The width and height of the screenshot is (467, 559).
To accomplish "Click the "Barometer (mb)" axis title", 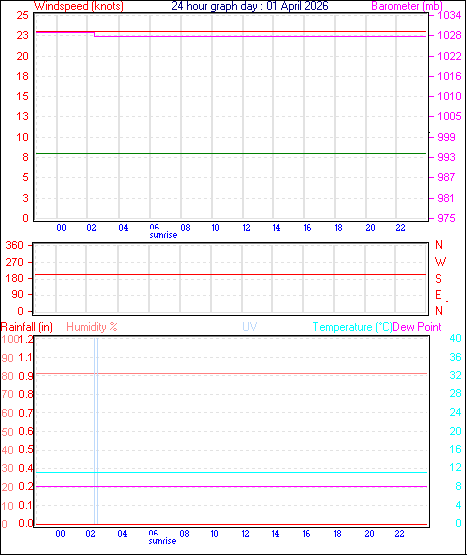I will pos(407,6).
